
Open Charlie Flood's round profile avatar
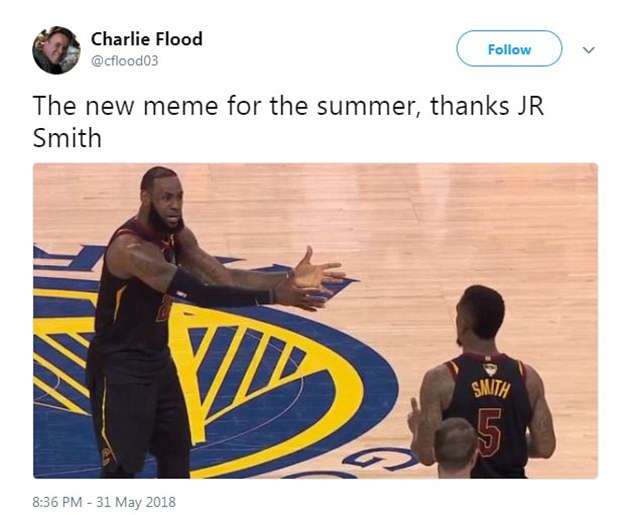56,50
